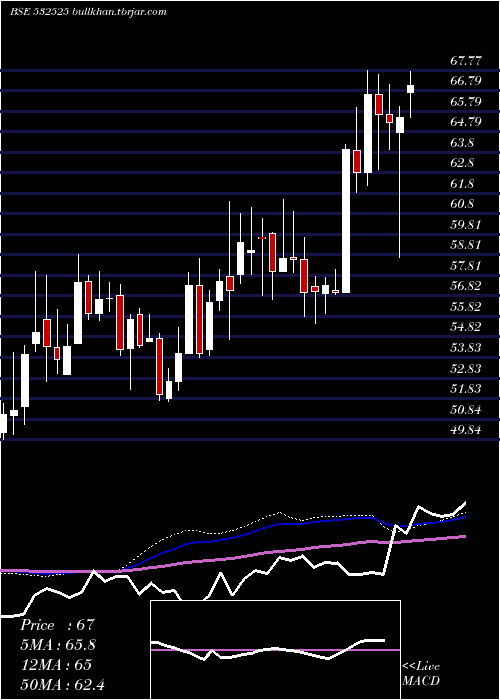This screenshot has height=700, width=500.
Task: Click the 61.8 price axis label
Action: click(462, 183)
